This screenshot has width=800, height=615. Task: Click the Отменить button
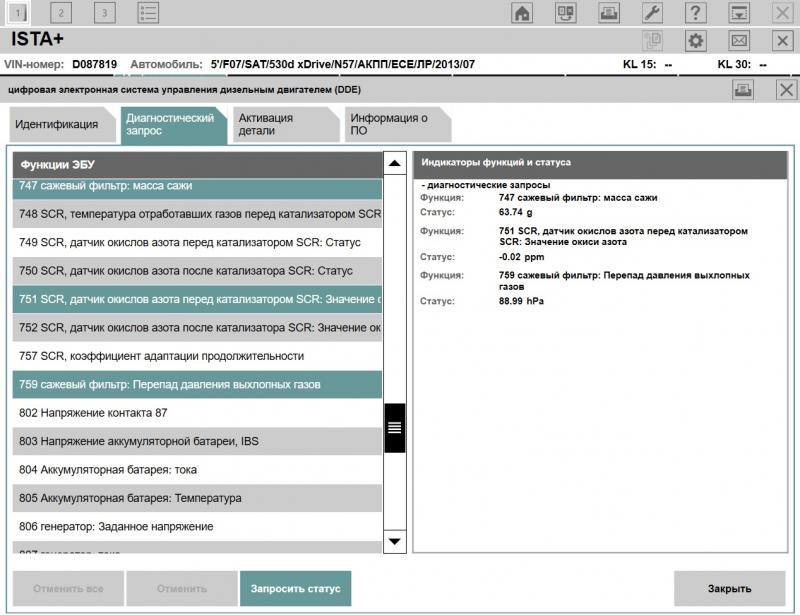[x=182, y=588]
